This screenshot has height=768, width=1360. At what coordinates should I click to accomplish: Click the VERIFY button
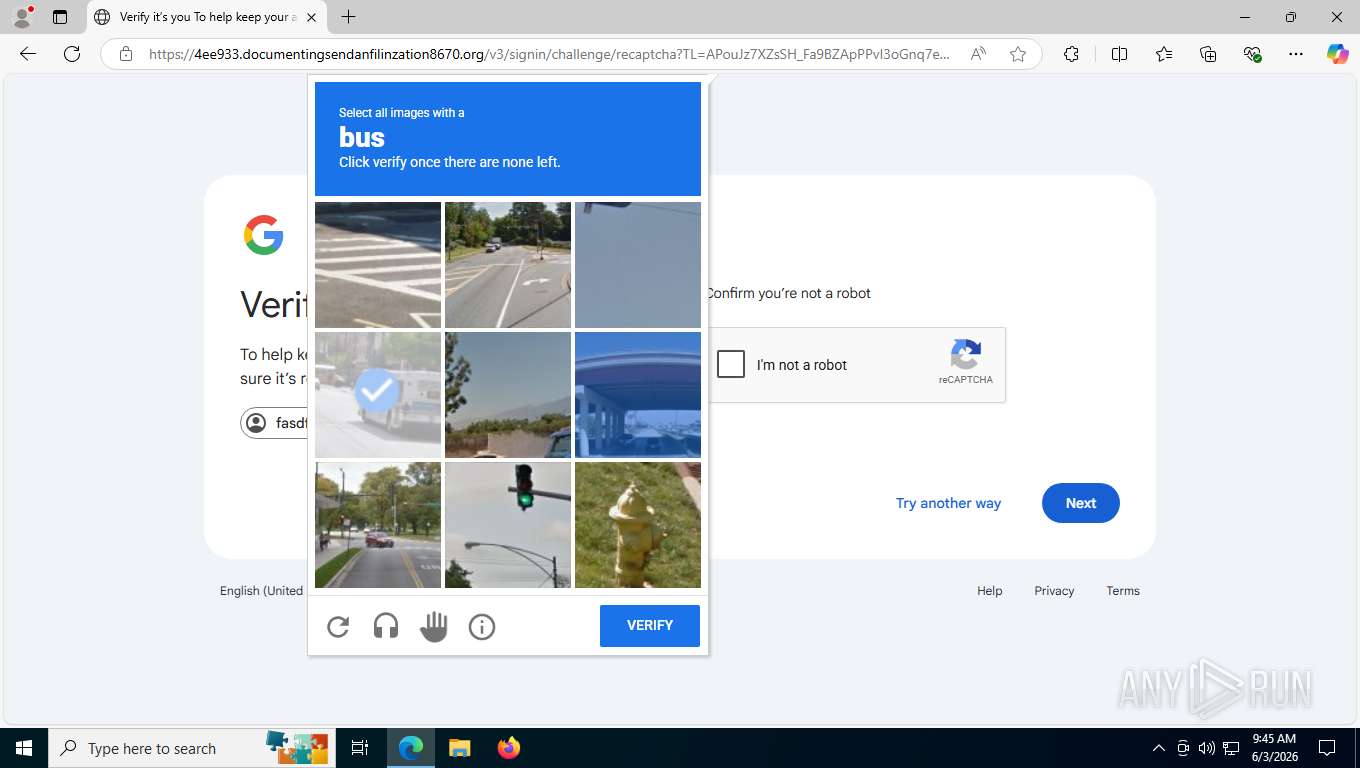pyautogui.click(x=650, y=626)
